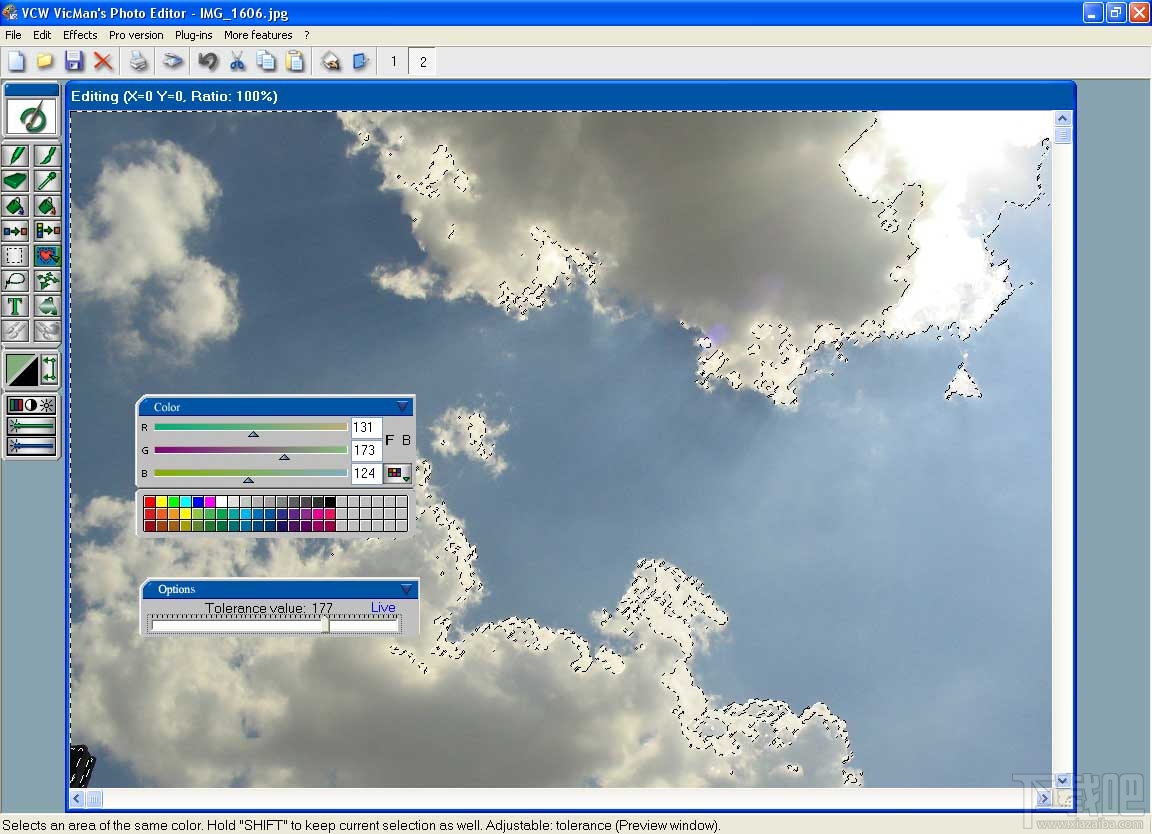Click the blue line slider button in the toolbox
This screenshot has height=834, width=1152.
(x=31, y=445)
